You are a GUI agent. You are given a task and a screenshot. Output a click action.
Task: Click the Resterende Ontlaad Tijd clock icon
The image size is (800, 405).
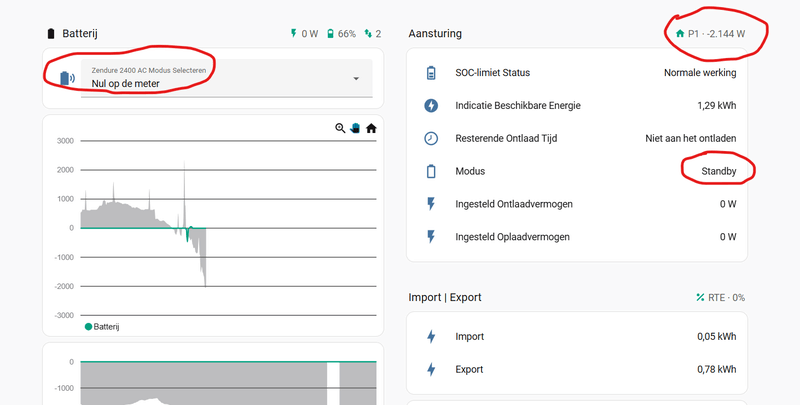[431, 138]
